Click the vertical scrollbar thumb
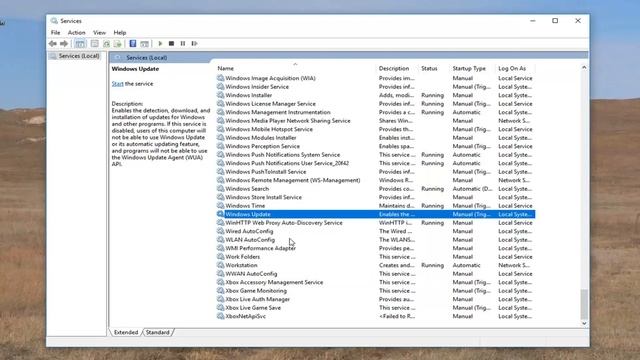This screenshot has height=360, width=640. click(584, 304)
